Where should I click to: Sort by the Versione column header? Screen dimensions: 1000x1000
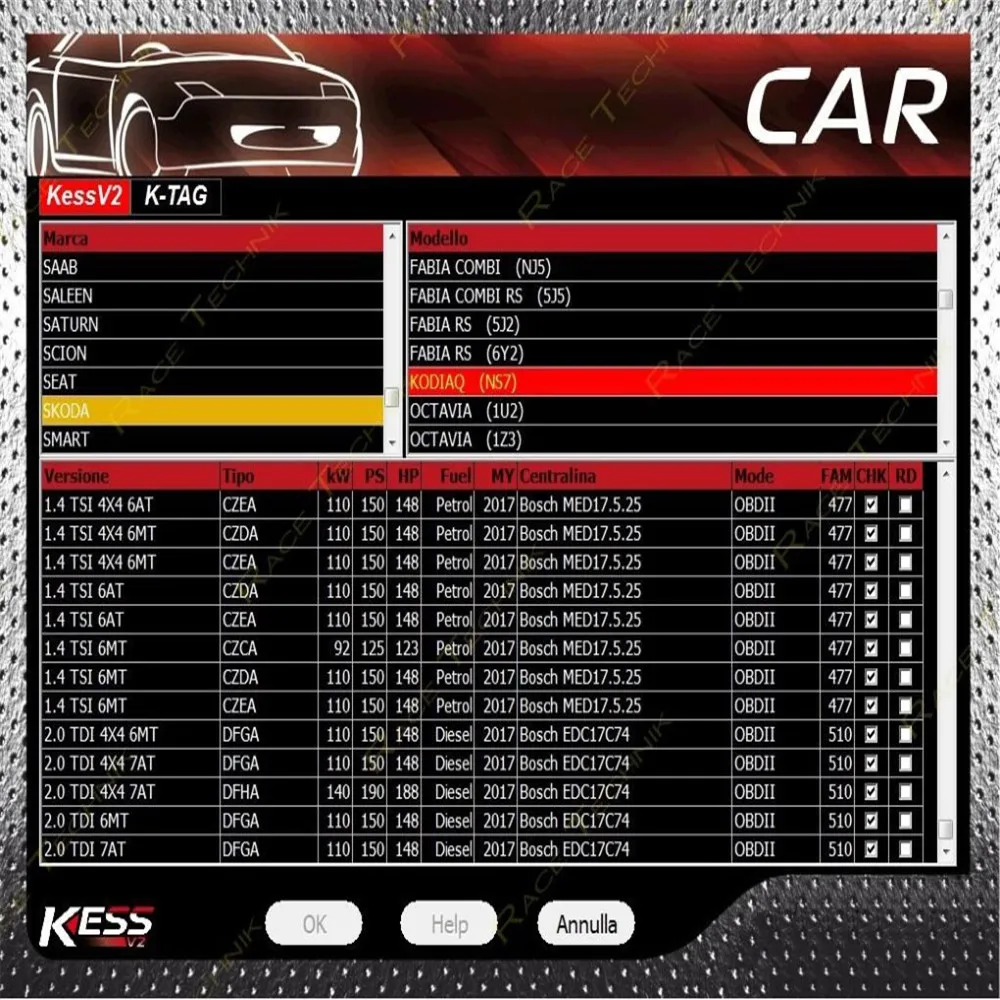tap(131, 476)
